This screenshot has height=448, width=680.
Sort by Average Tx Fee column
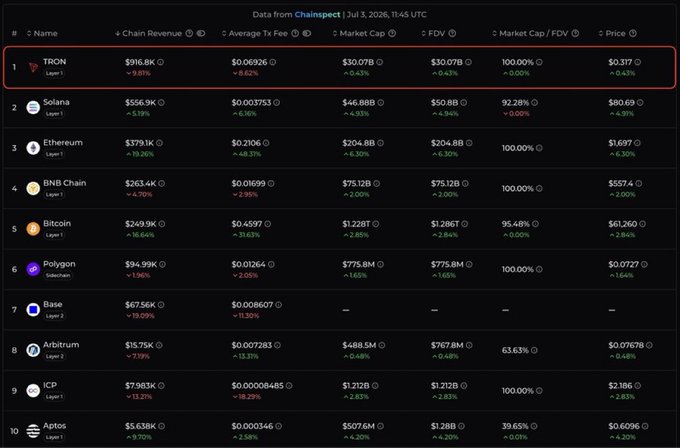click(255, 33)
